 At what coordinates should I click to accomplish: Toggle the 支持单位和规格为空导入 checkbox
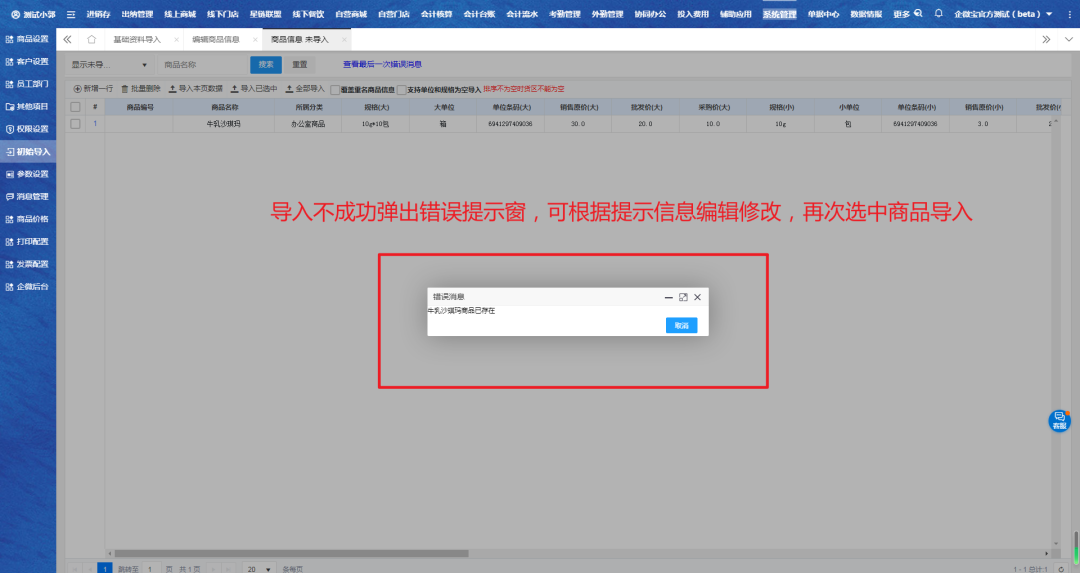point(402,89)
